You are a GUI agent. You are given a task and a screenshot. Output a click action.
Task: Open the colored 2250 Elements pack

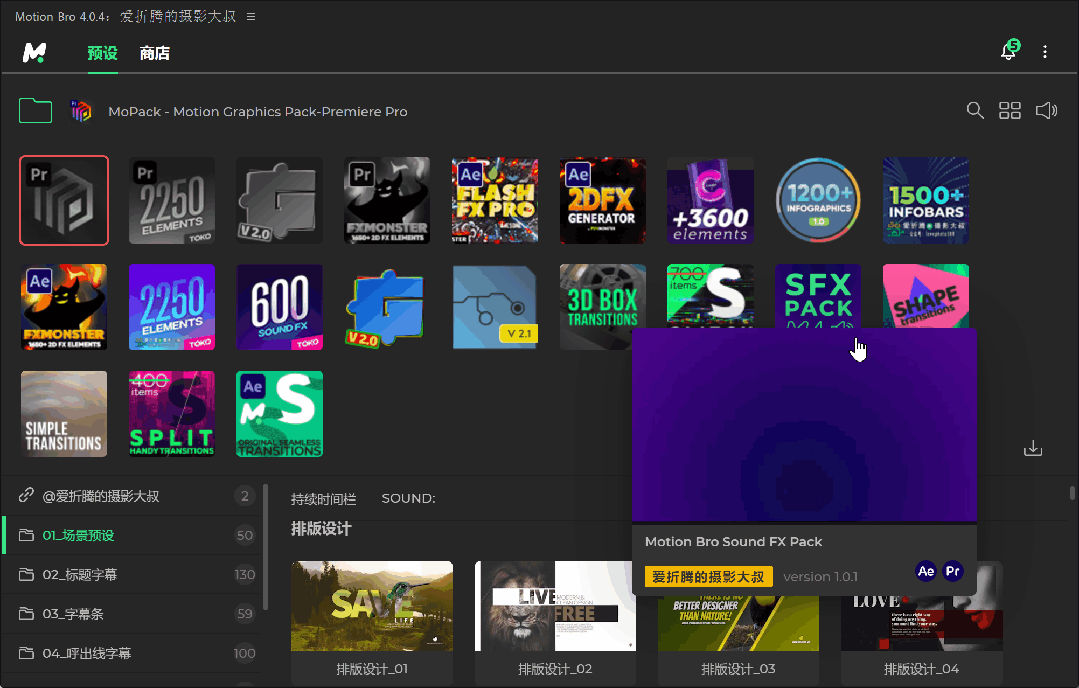[172, 307]
